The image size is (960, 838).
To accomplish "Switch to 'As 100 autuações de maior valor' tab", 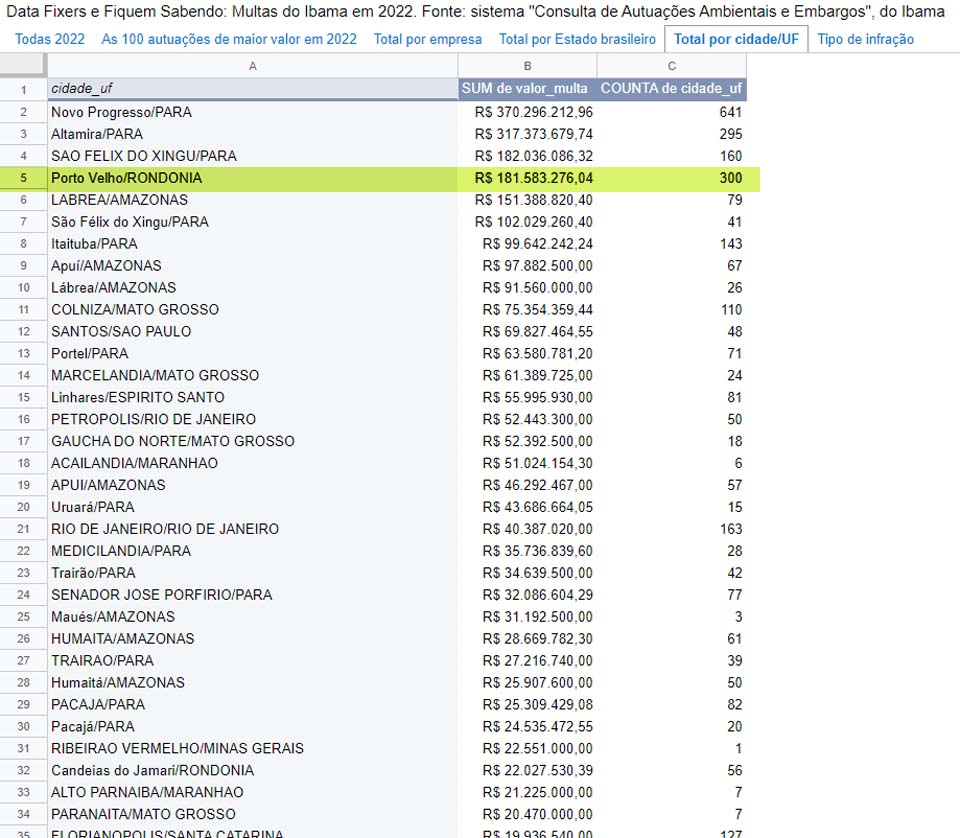I will pos(229,39).
